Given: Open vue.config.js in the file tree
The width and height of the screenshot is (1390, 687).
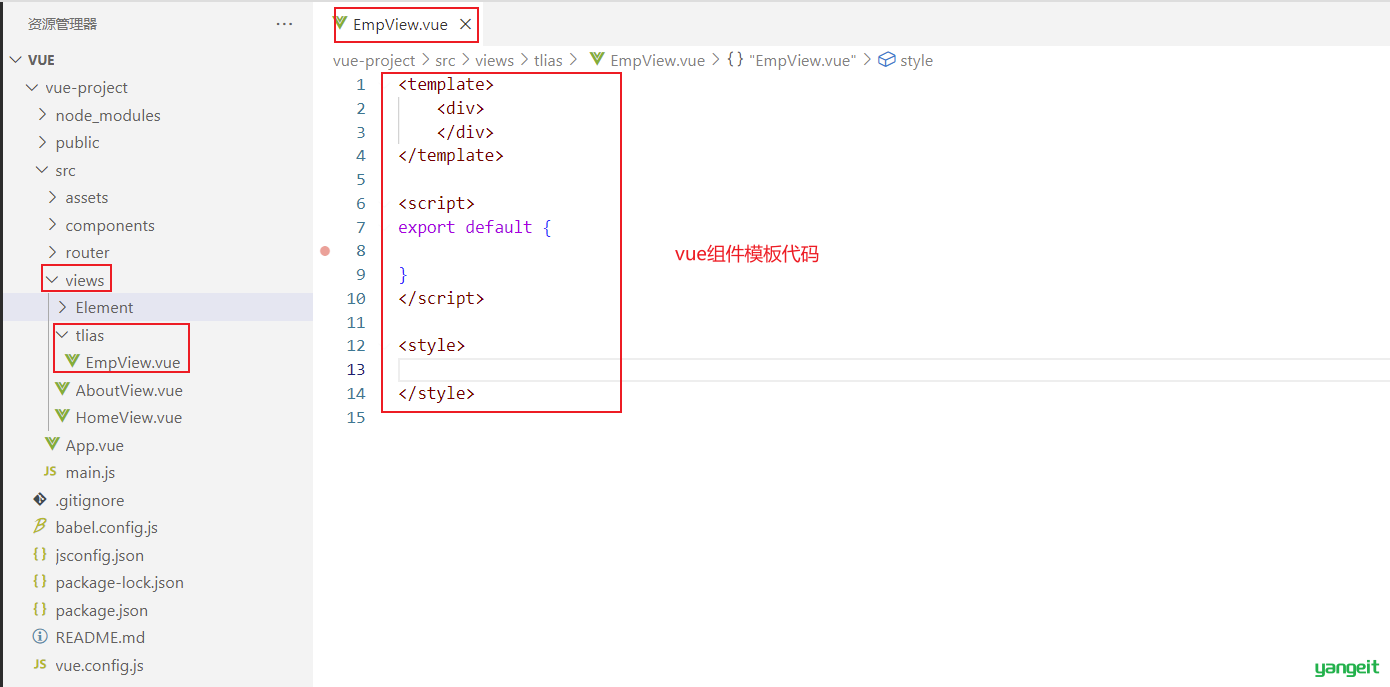Looking at the screenshot, I should [x=100, y=665].
